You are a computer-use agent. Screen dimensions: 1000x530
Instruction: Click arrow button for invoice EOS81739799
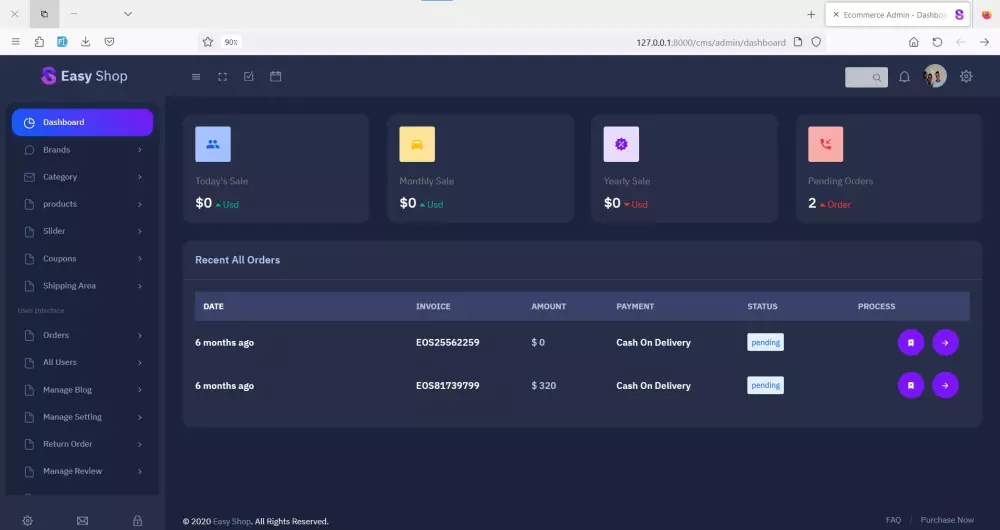pos(945,385)
